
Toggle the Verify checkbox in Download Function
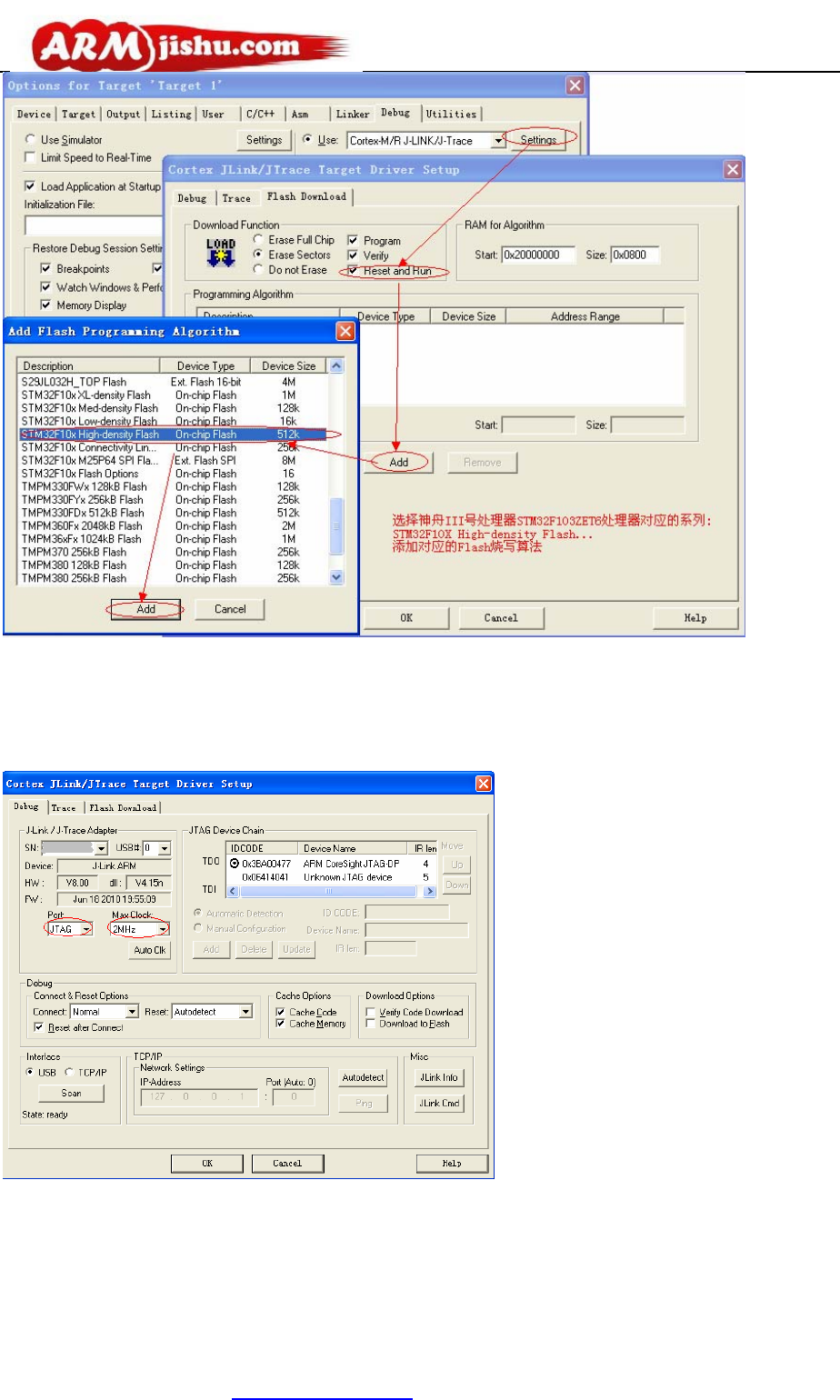pos(353,255)
